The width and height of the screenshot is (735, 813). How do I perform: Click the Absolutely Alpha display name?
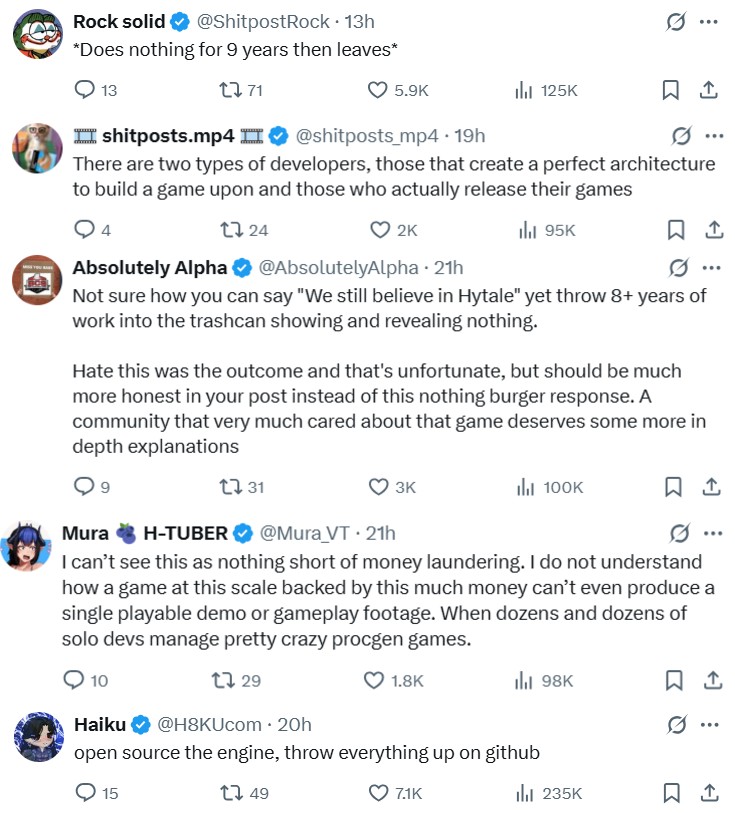point(150,267)
